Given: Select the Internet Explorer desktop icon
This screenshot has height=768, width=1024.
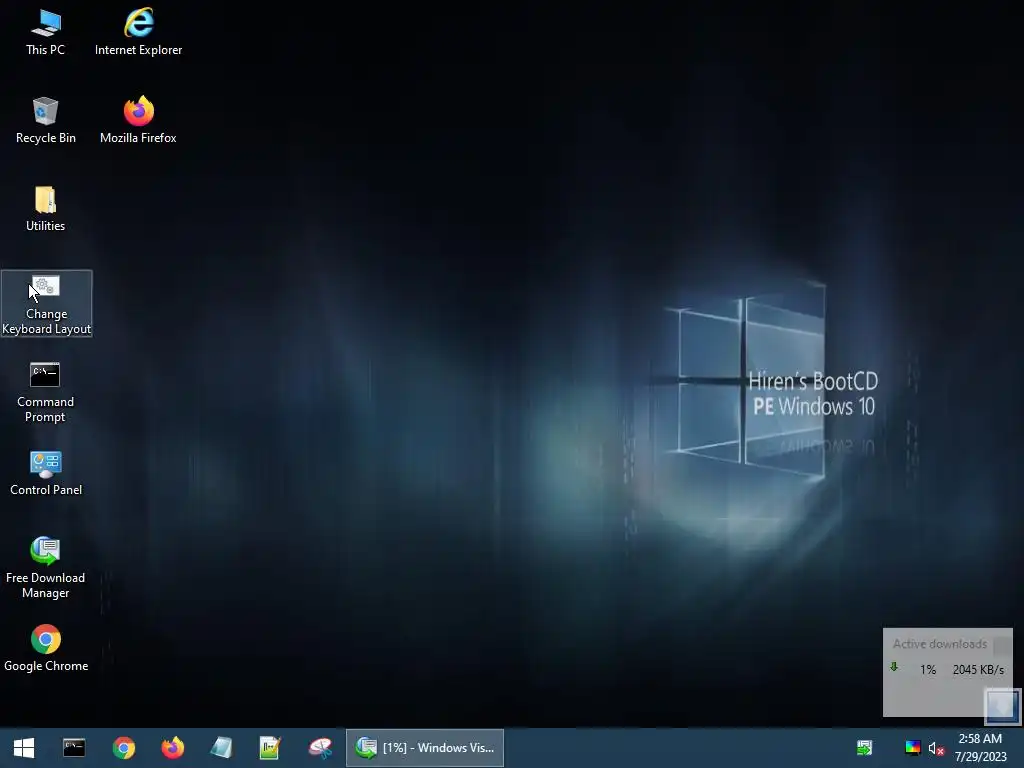Looking at the screenshot, I should click(138, 32).
